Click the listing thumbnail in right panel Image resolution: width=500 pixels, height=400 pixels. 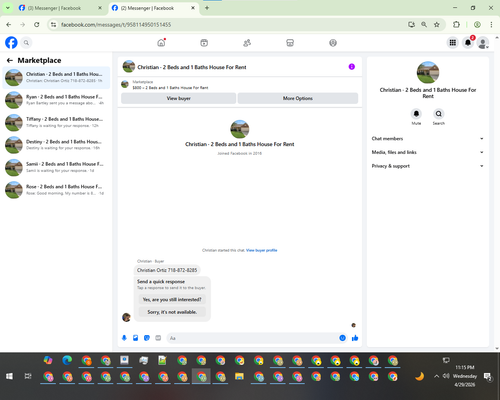tap(428, 72)
